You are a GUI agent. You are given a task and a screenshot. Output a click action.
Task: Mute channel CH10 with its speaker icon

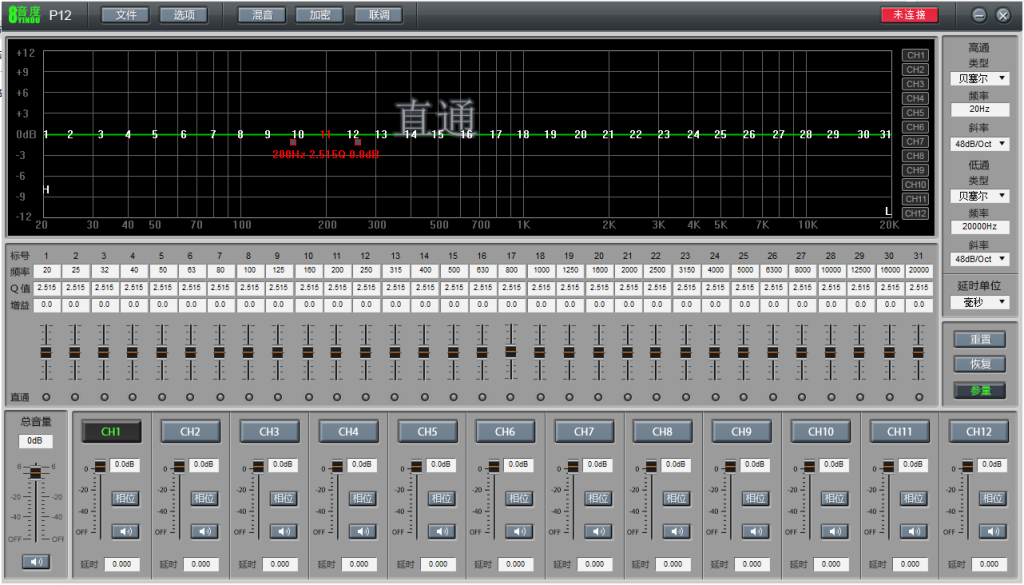[834, 531]
